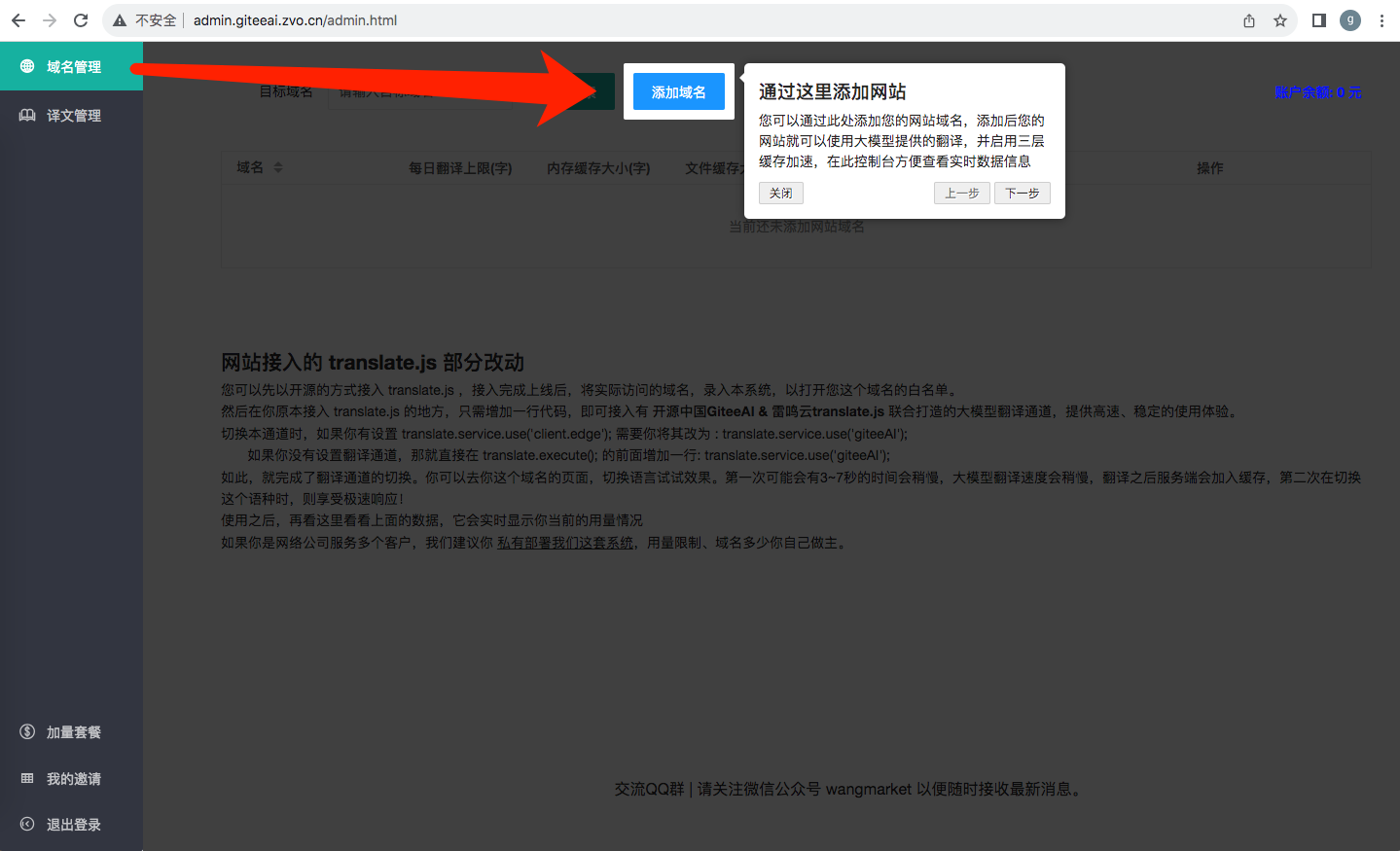Click the empty-table message 当前还未添加网站域名

click(797, 227)
